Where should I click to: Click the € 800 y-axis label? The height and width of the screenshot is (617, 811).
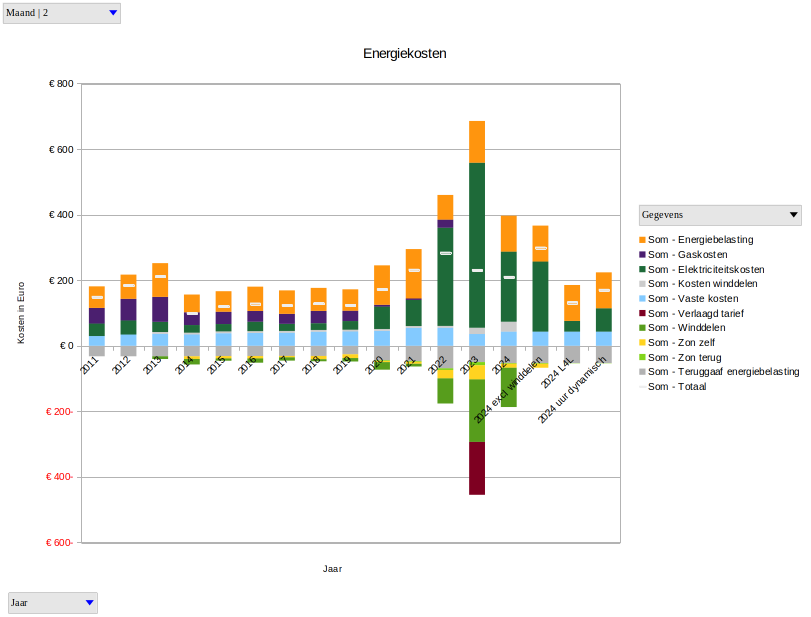click(x=61, y=84)
